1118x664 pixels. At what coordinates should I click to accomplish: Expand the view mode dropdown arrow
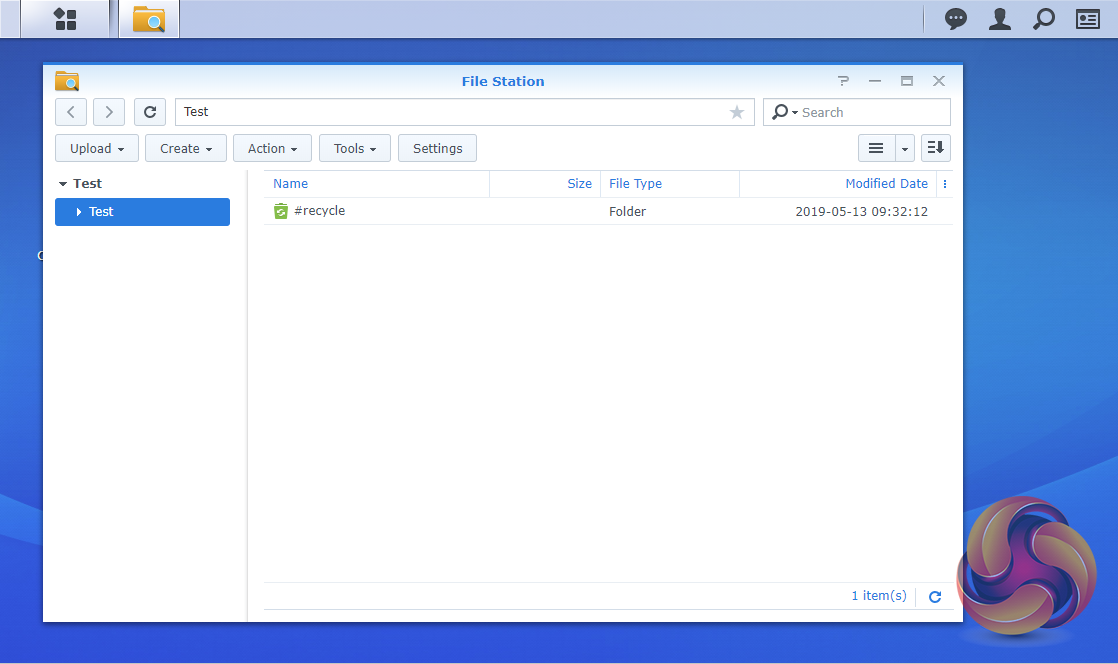tap(905, 148)
